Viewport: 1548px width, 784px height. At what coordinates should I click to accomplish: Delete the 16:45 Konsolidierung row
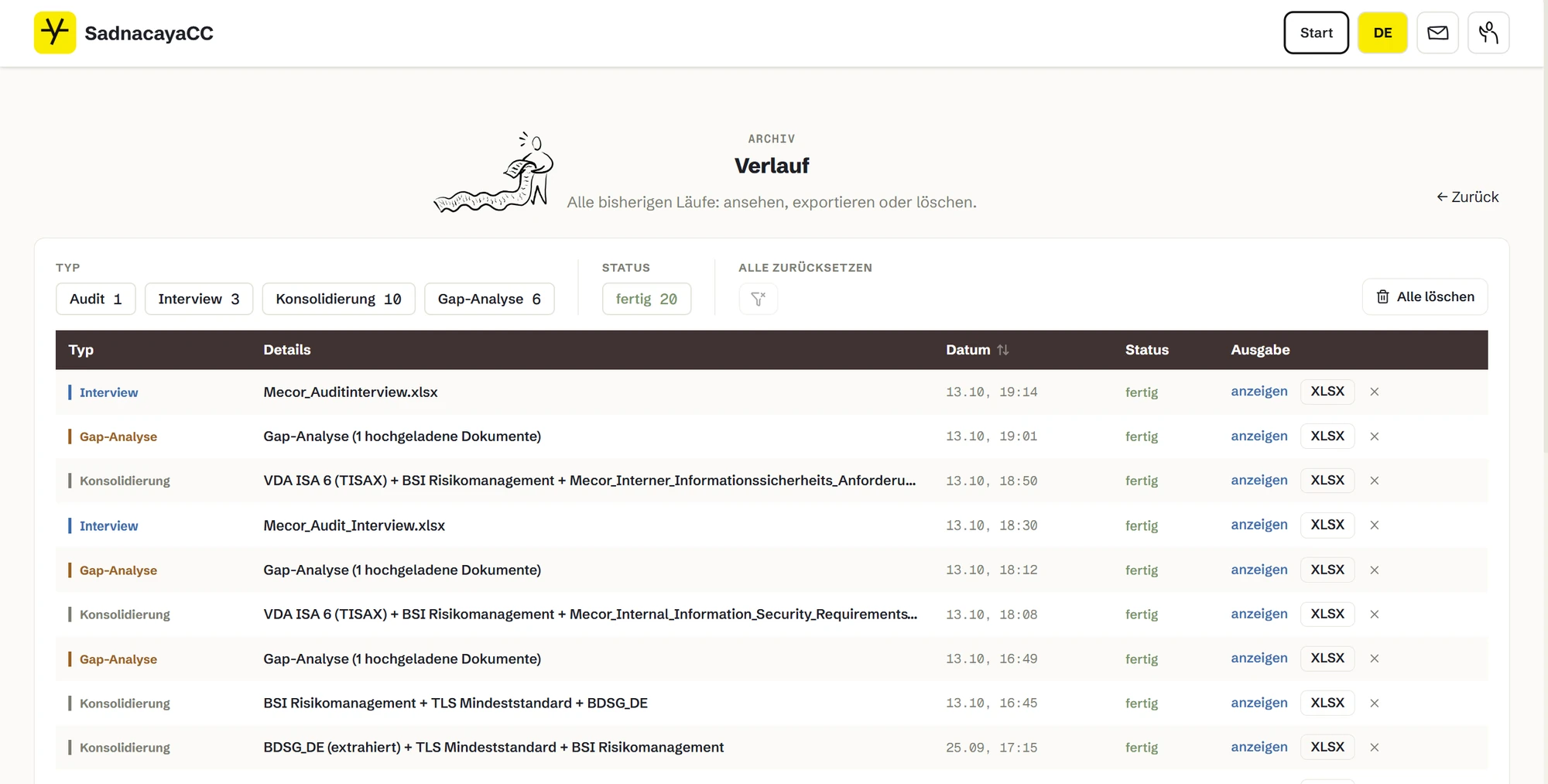click(1374, 703)
